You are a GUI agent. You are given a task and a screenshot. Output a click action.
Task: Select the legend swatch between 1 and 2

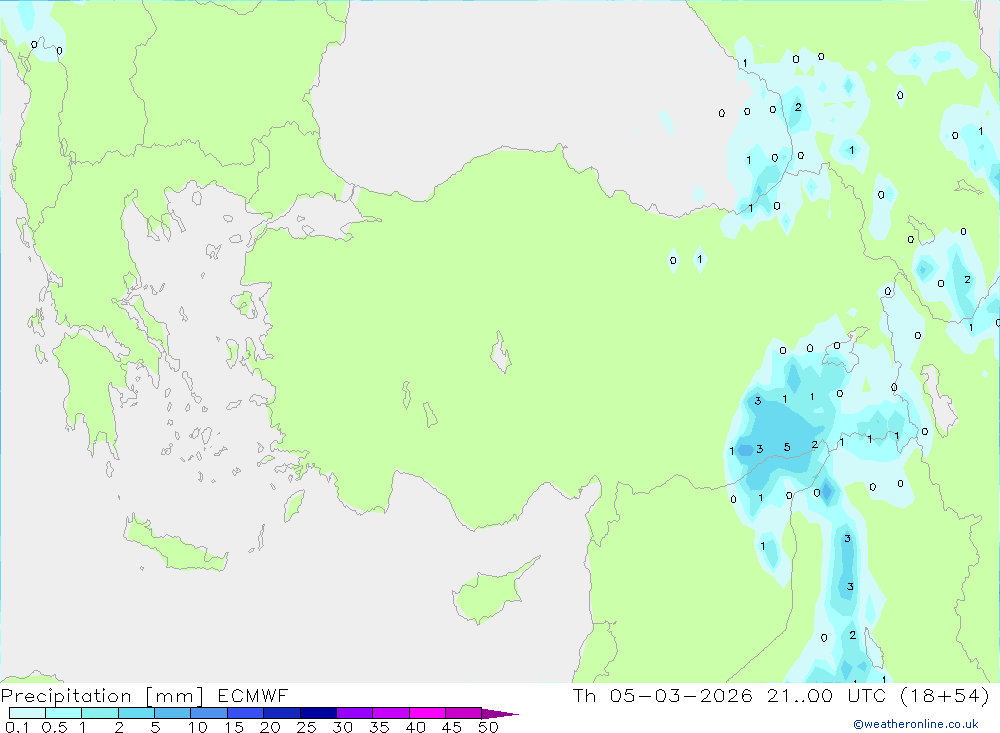click(99, 713)
